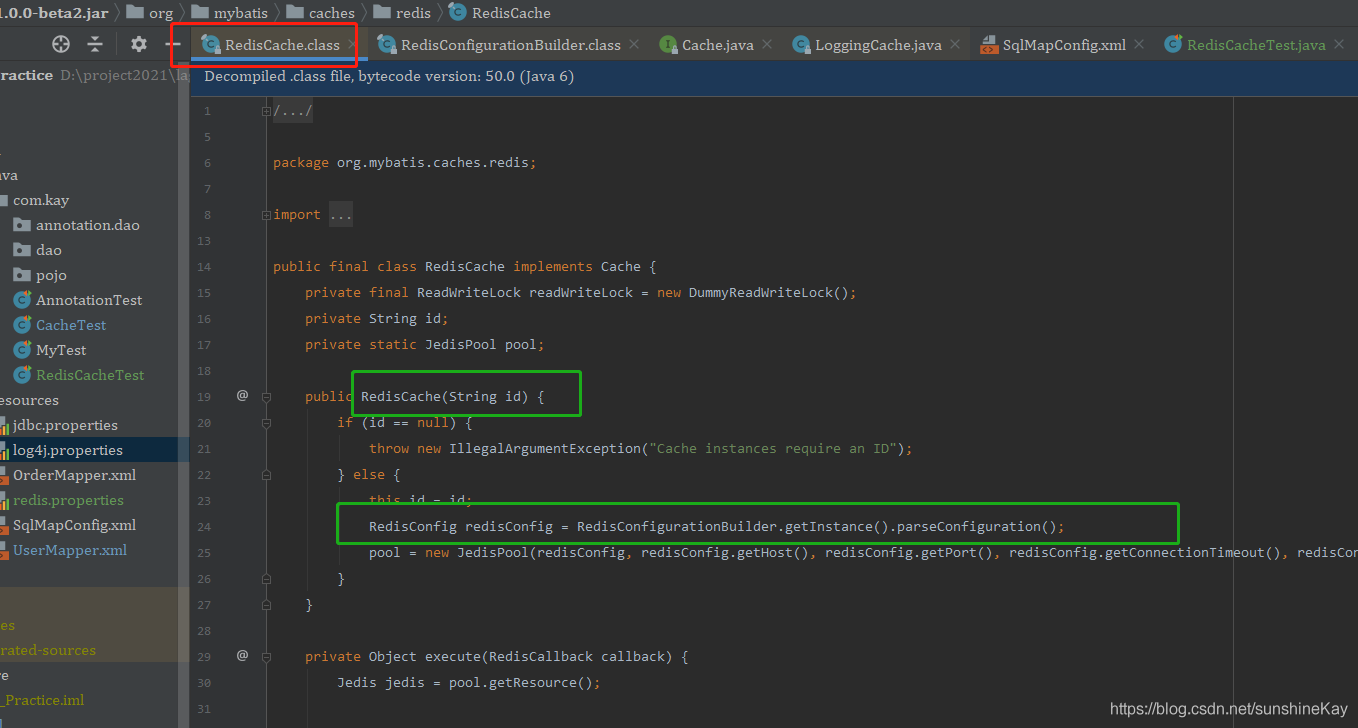Click 'caches' in the breadcrumb path
The image size is (1358, 728).
332,13
